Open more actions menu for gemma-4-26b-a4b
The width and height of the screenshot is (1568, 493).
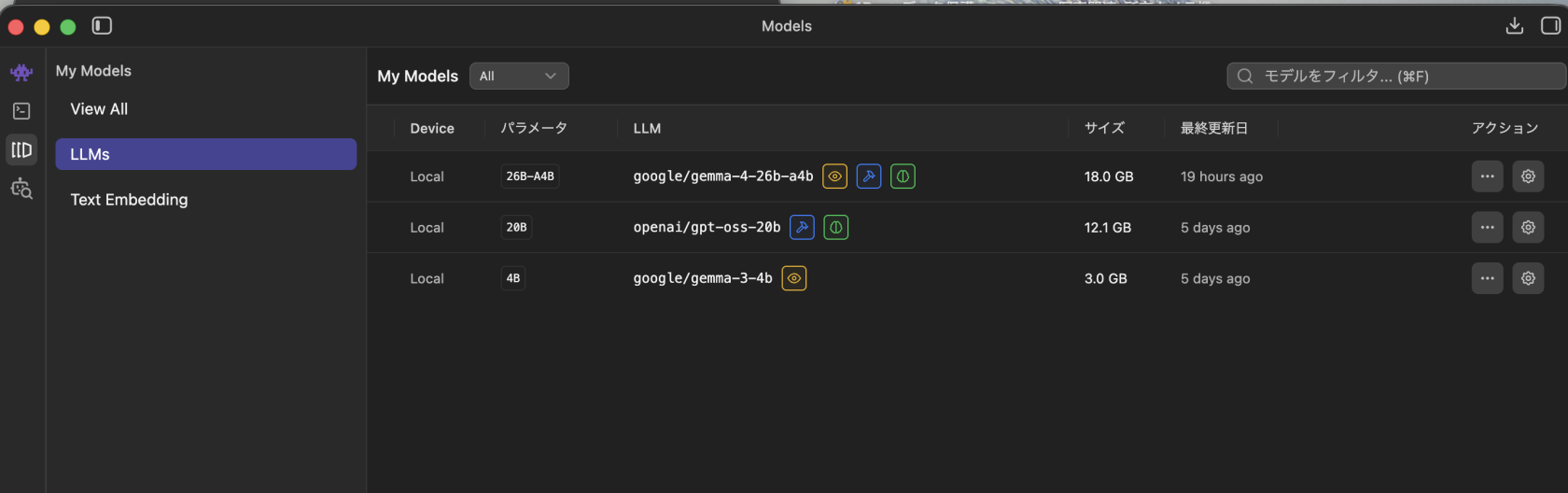[x=1487, y=176]
